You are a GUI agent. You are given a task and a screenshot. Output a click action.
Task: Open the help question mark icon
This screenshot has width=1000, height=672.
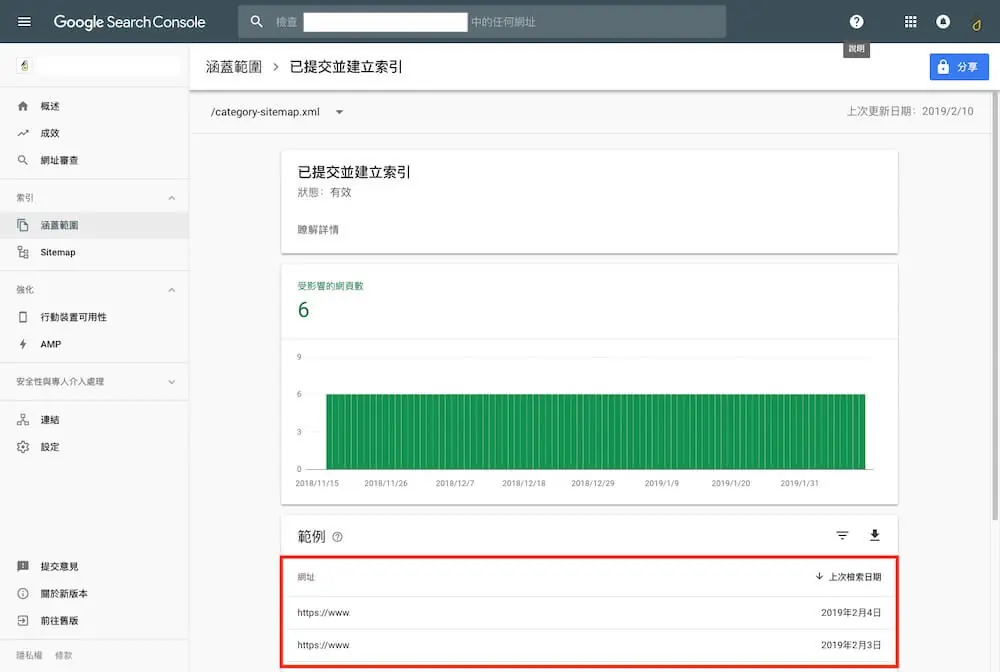click(856, 22)
